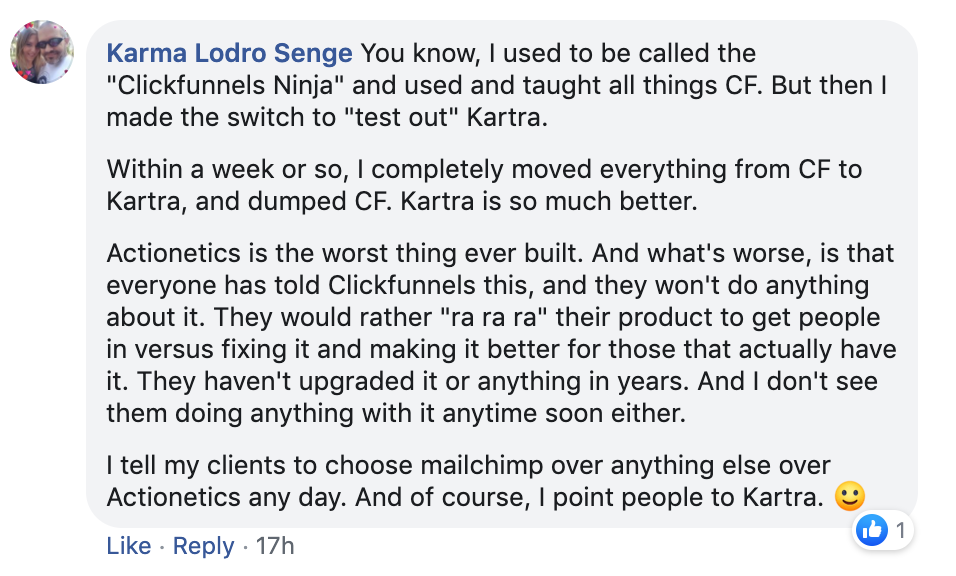Screen dimensions: 956x576
Task: Click the sentence "Kartra is so much better."
Action: pyautogui.click(x=555, y=200)
